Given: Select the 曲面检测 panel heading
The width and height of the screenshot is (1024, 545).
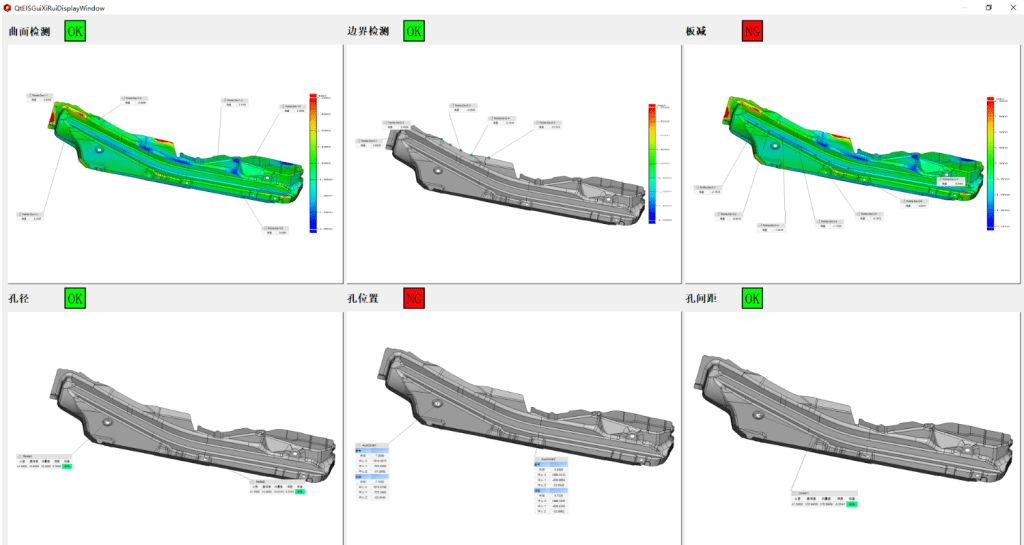Looking at the screenshot, I should coord(29,32).
